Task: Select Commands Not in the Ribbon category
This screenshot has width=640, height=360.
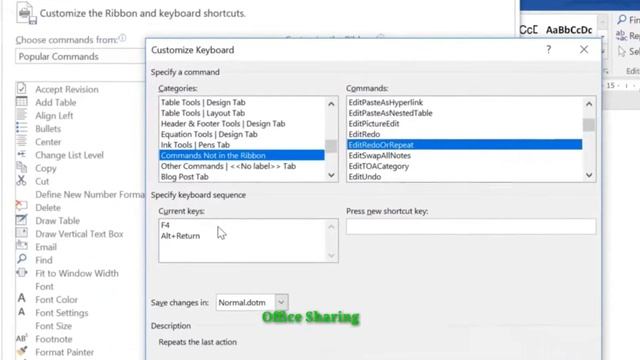Action: tap(242, 156)
